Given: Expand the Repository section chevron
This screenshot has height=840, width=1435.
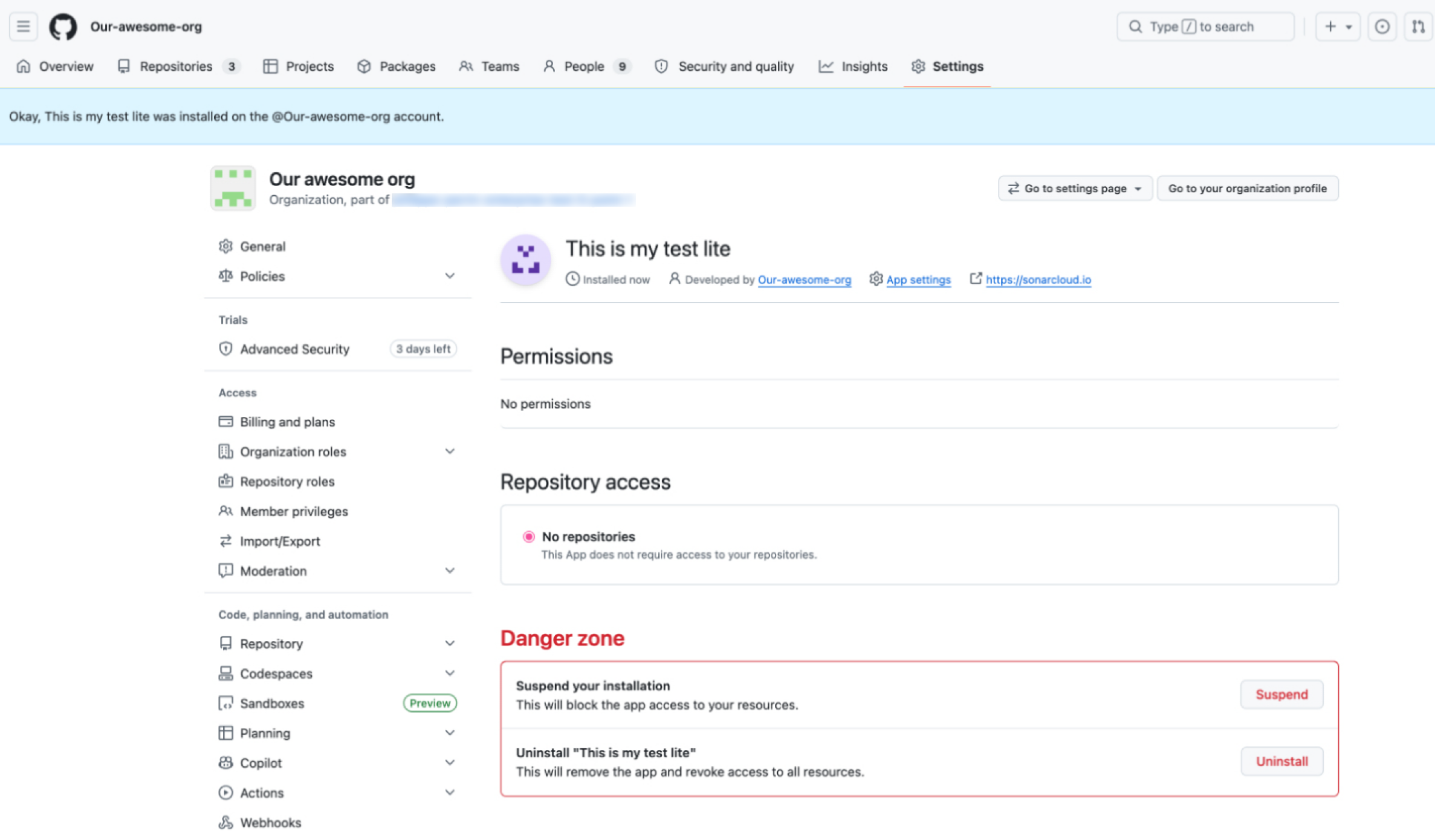Looking at the screenshot, I should click(x=450, y=644).
